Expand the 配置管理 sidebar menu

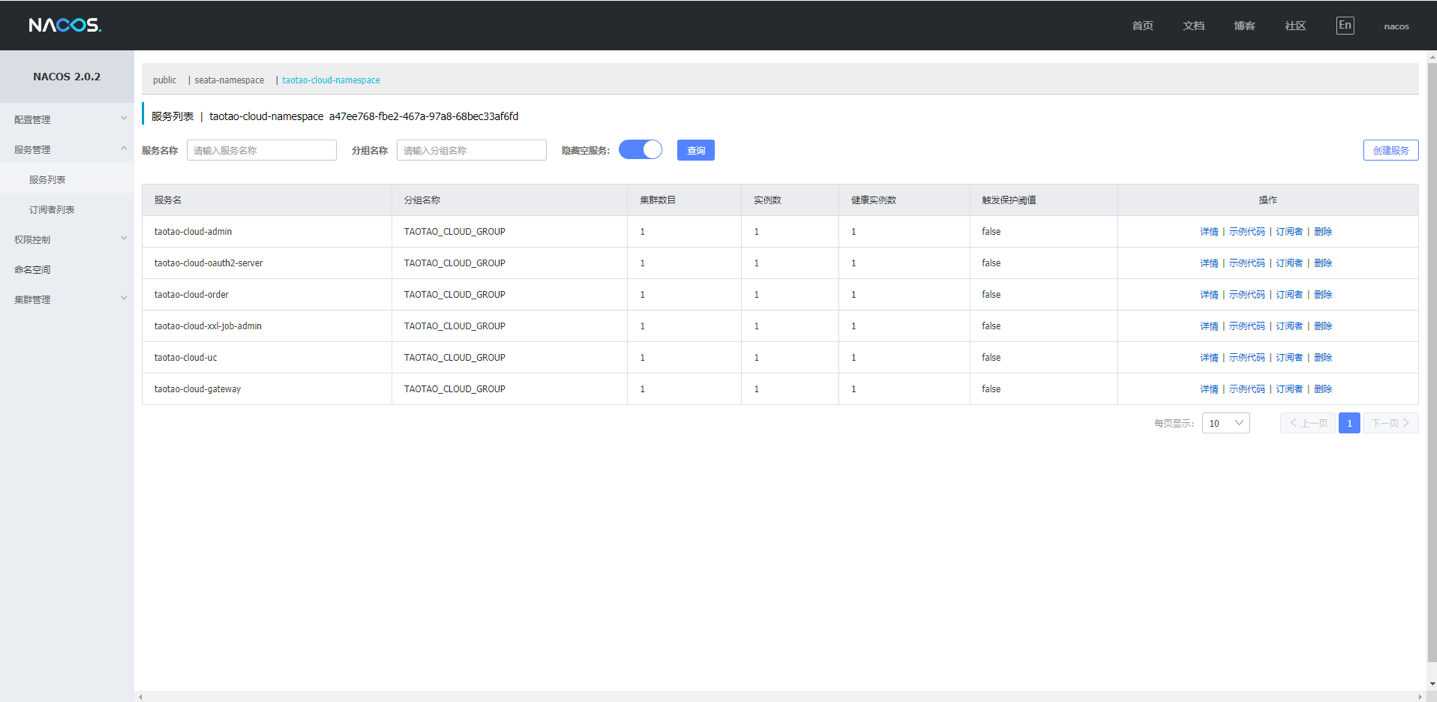67,119
